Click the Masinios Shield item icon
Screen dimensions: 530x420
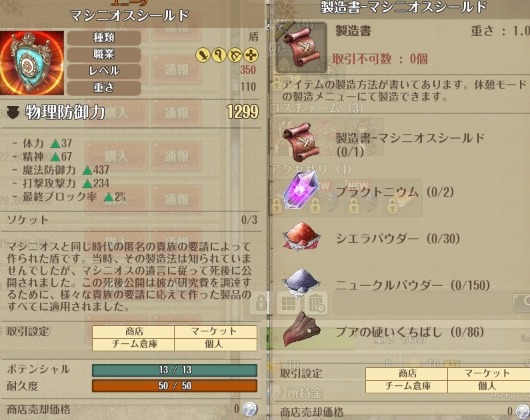click(32, 63)
